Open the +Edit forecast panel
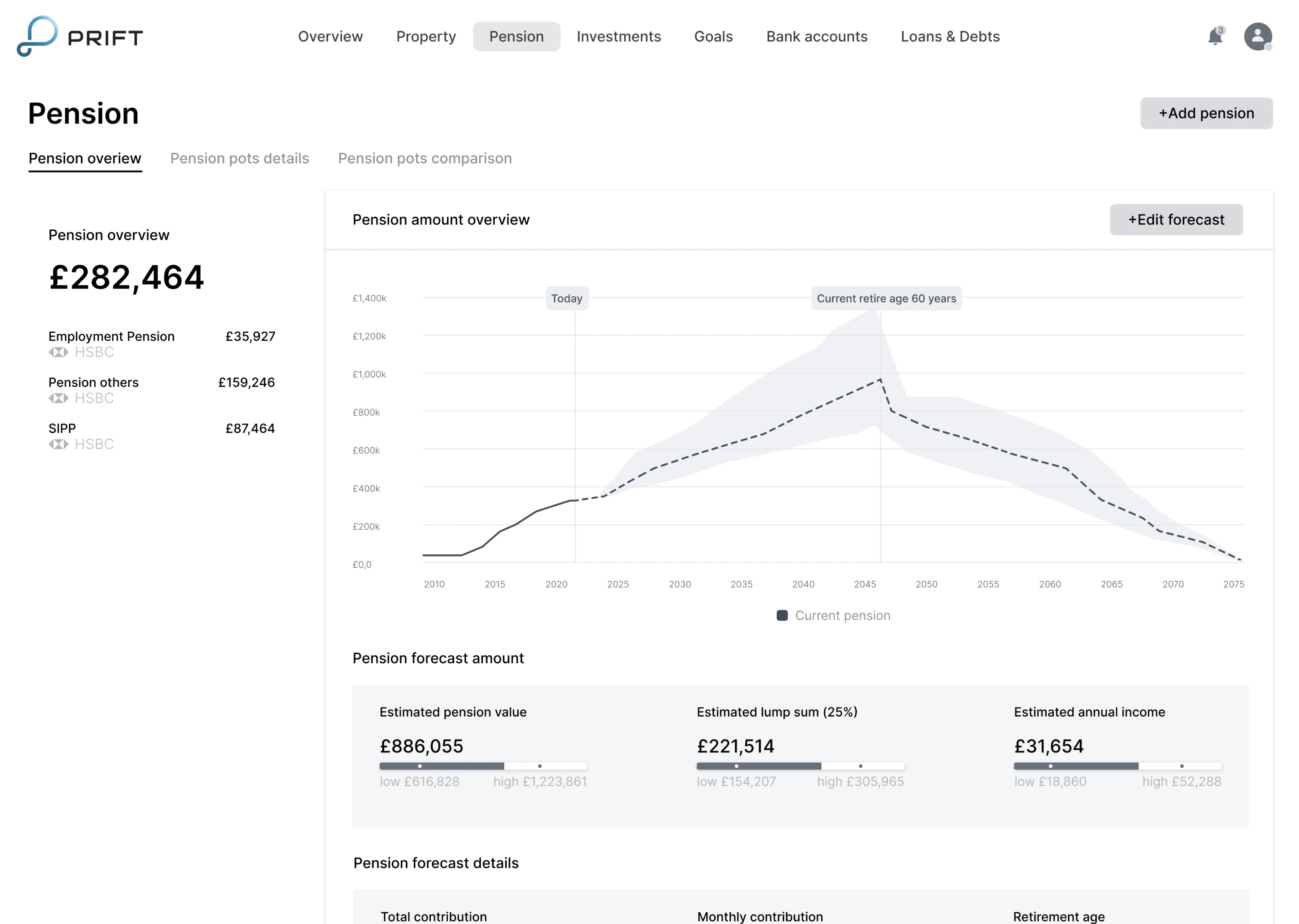Viewport: 1299px width, 924px height. 1176,220
